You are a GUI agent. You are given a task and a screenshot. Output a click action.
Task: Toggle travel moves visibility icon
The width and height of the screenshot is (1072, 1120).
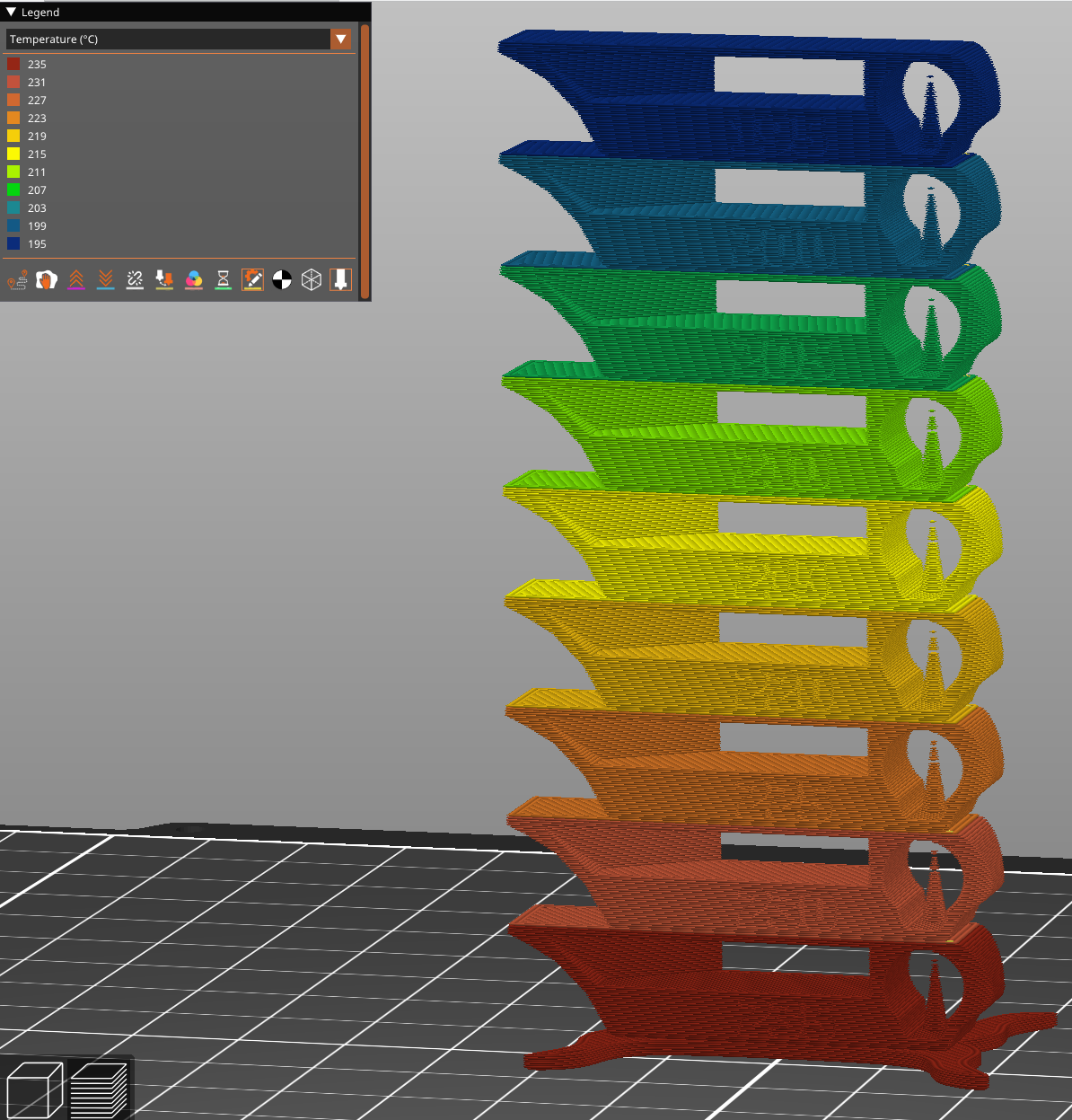(x=17, y=280)
